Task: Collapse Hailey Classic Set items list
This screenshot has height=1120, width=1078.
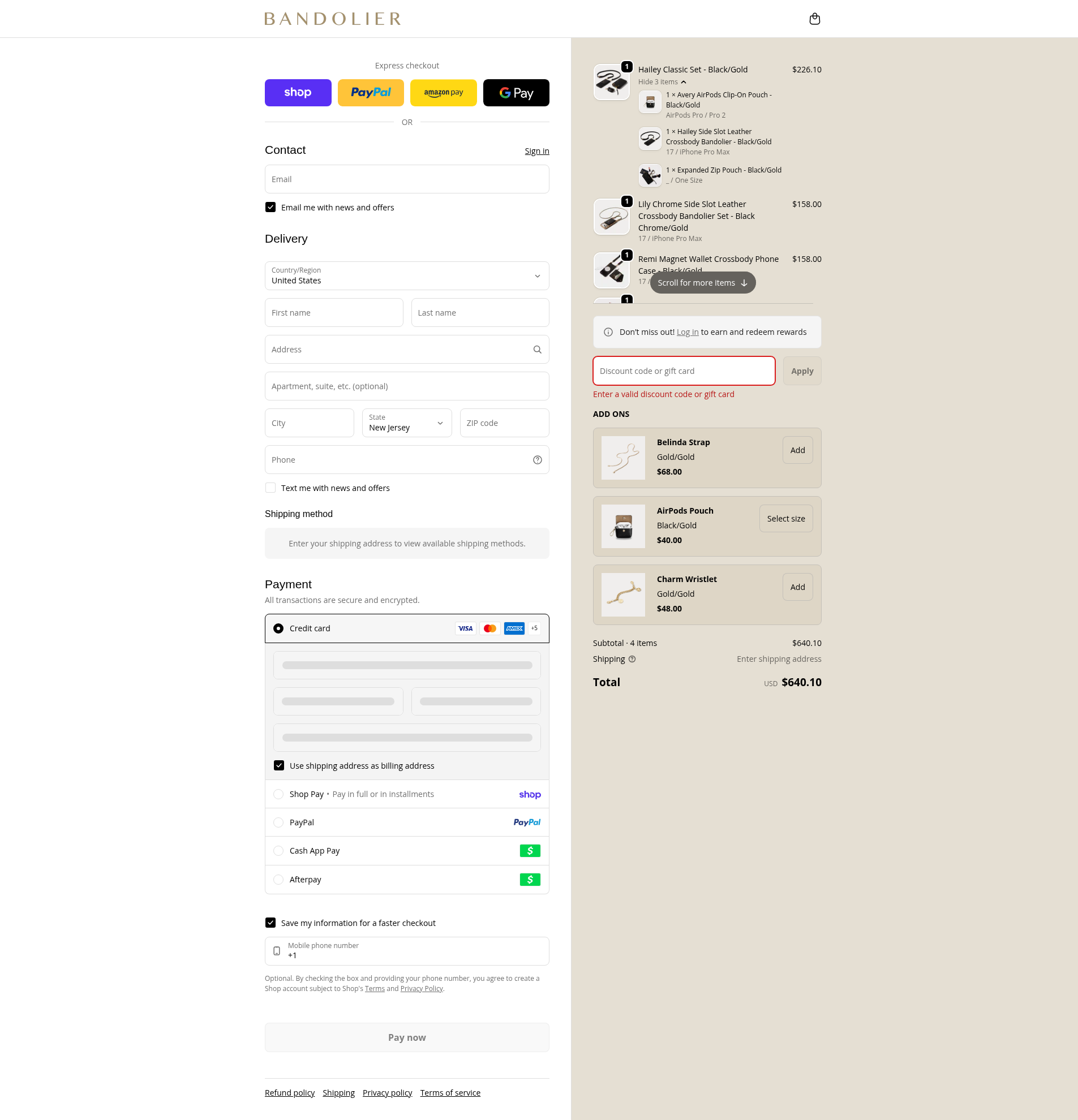Action: click(662, 81)
